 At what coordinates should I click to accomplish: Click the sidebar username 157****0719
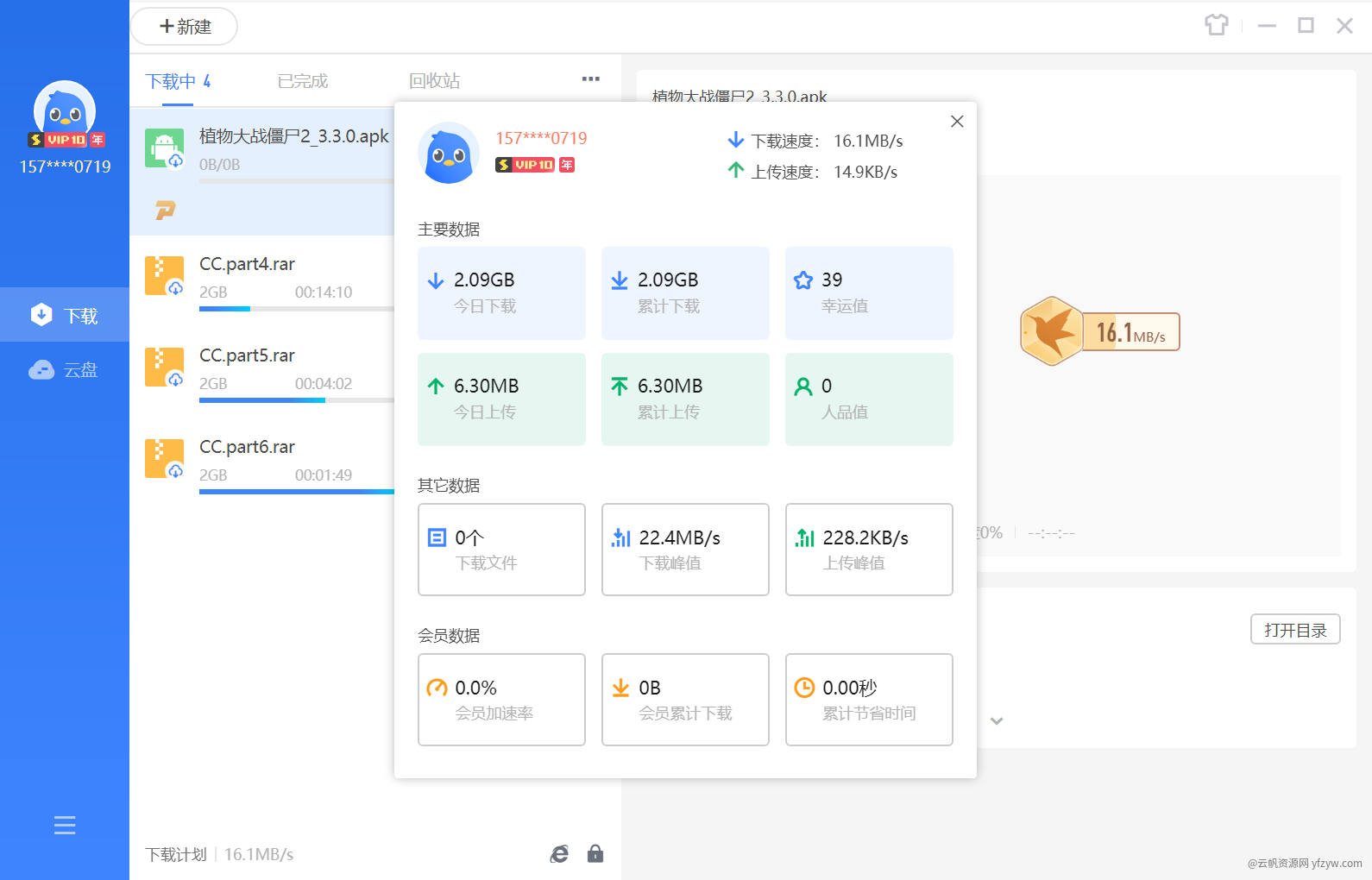(66, 167)
